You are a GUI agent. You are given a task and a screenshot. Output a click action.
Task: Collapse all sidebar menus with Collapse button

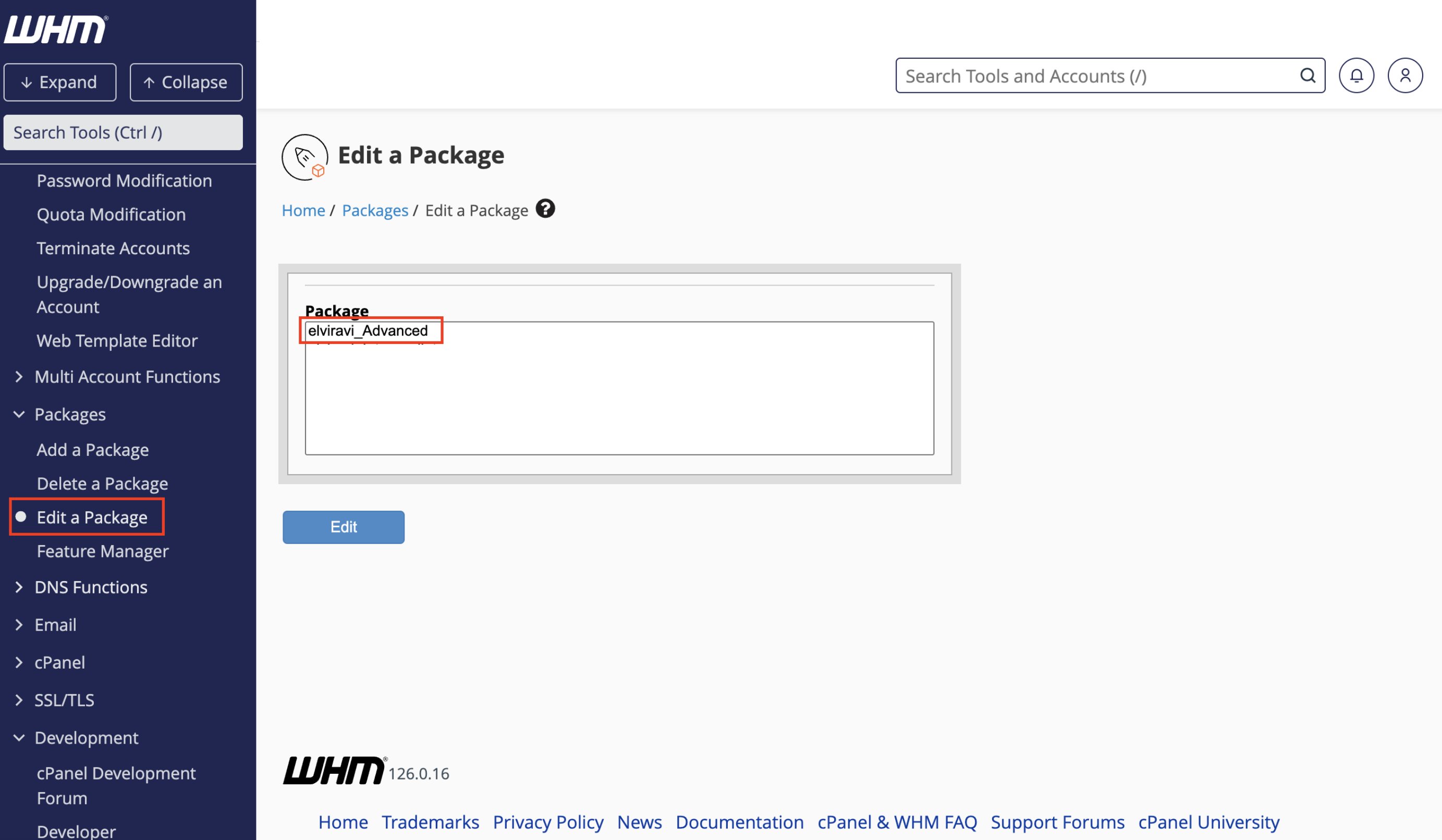click(186, 82)
